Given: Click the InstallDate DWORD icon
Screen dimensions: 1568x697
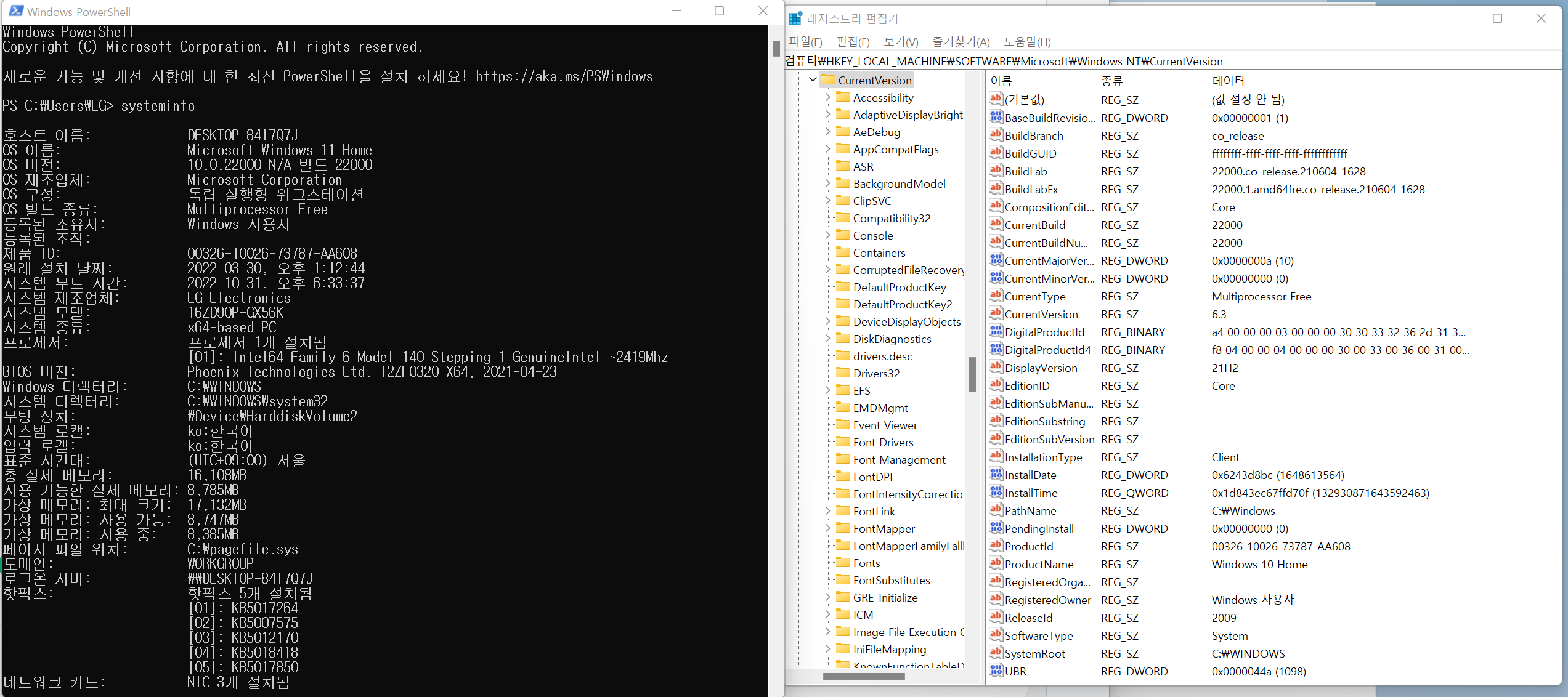Looking at the screenshot, I should coord(996,474).
